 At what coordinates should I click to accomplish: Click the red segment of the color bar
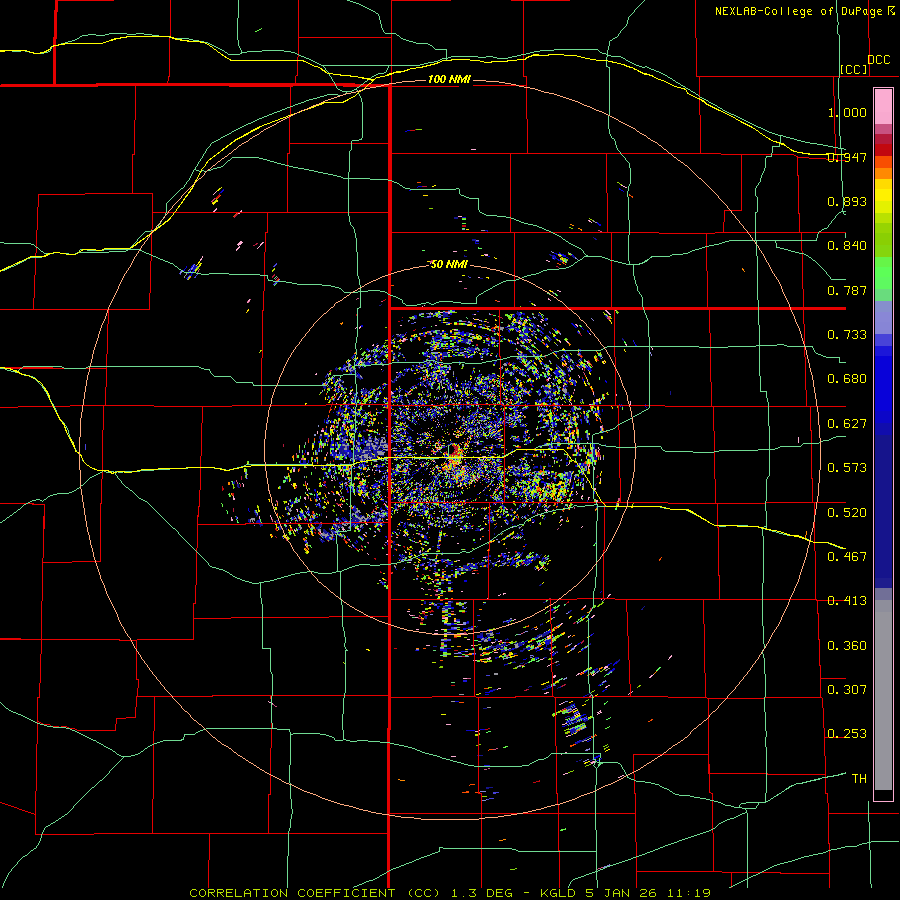click(883, 150)
